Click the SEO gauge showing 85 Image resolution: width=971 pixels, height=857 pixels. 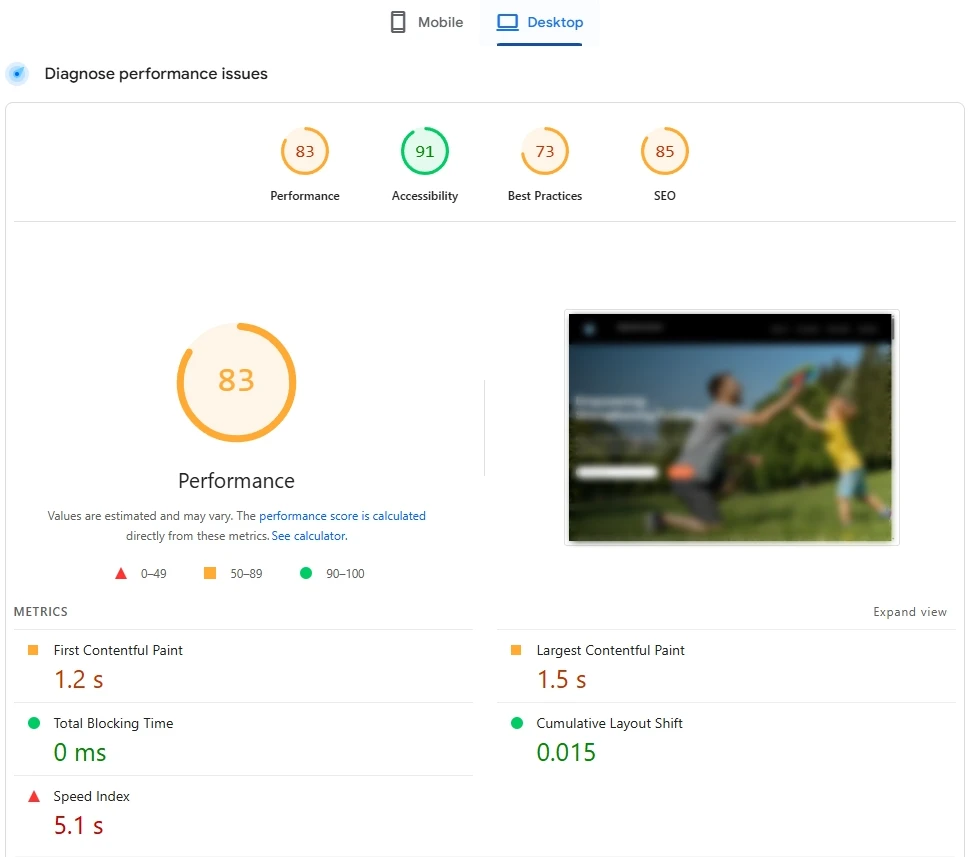click(664, 151)
